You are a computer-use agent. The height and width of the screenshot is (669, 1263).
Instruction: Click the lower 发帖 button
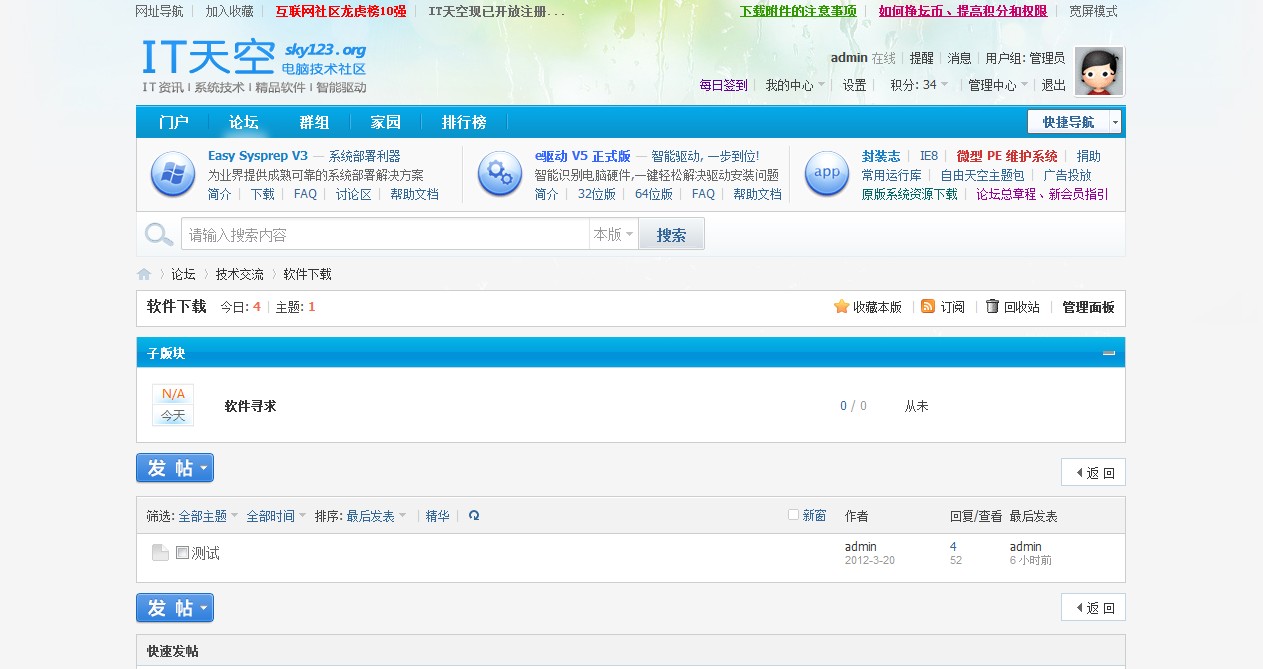(175, 608)
